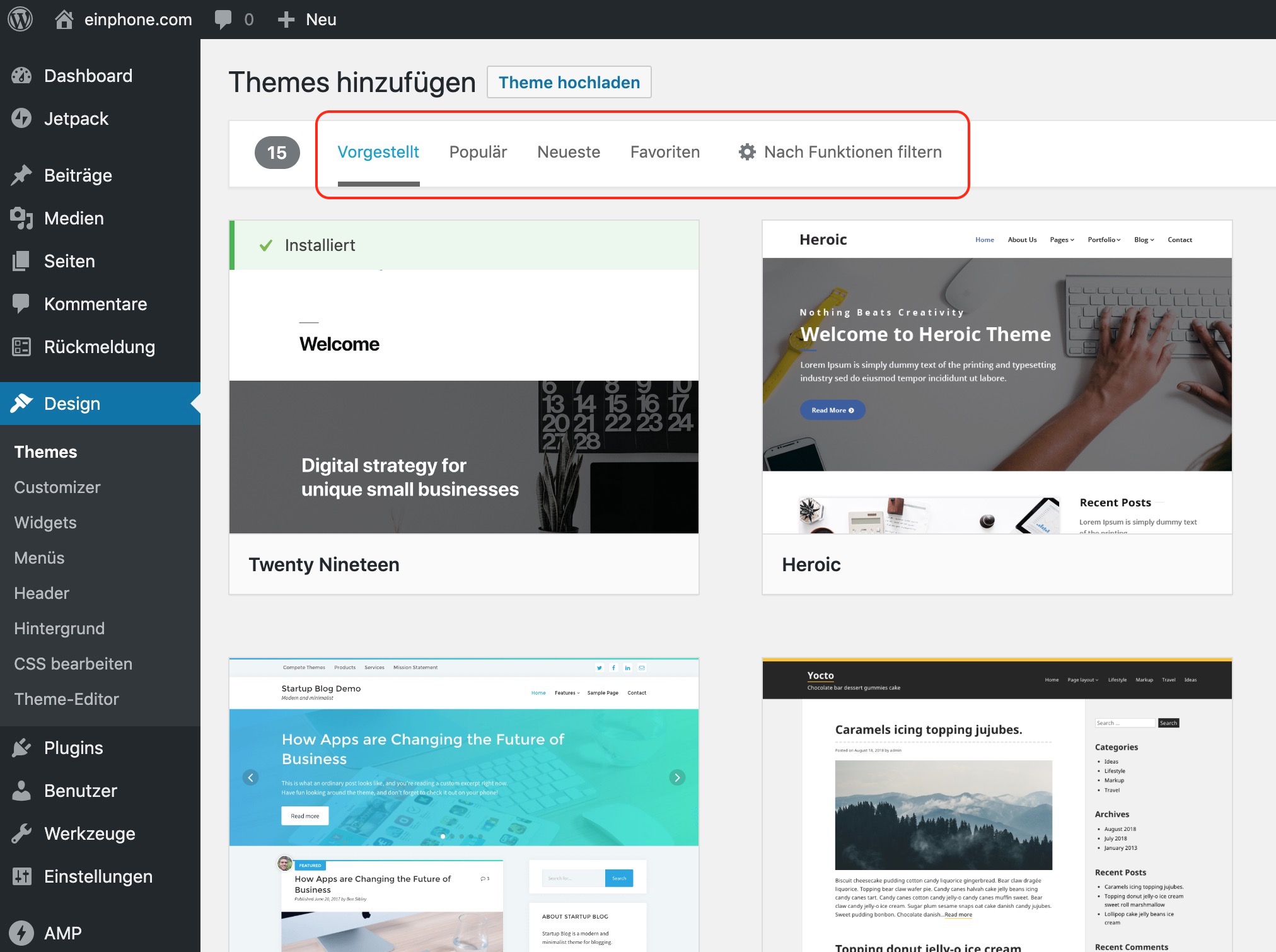The width and height of the screenshot is (1276, 952).
Task: Open the Customizer submenu link
Action: (x=57, y=487)
